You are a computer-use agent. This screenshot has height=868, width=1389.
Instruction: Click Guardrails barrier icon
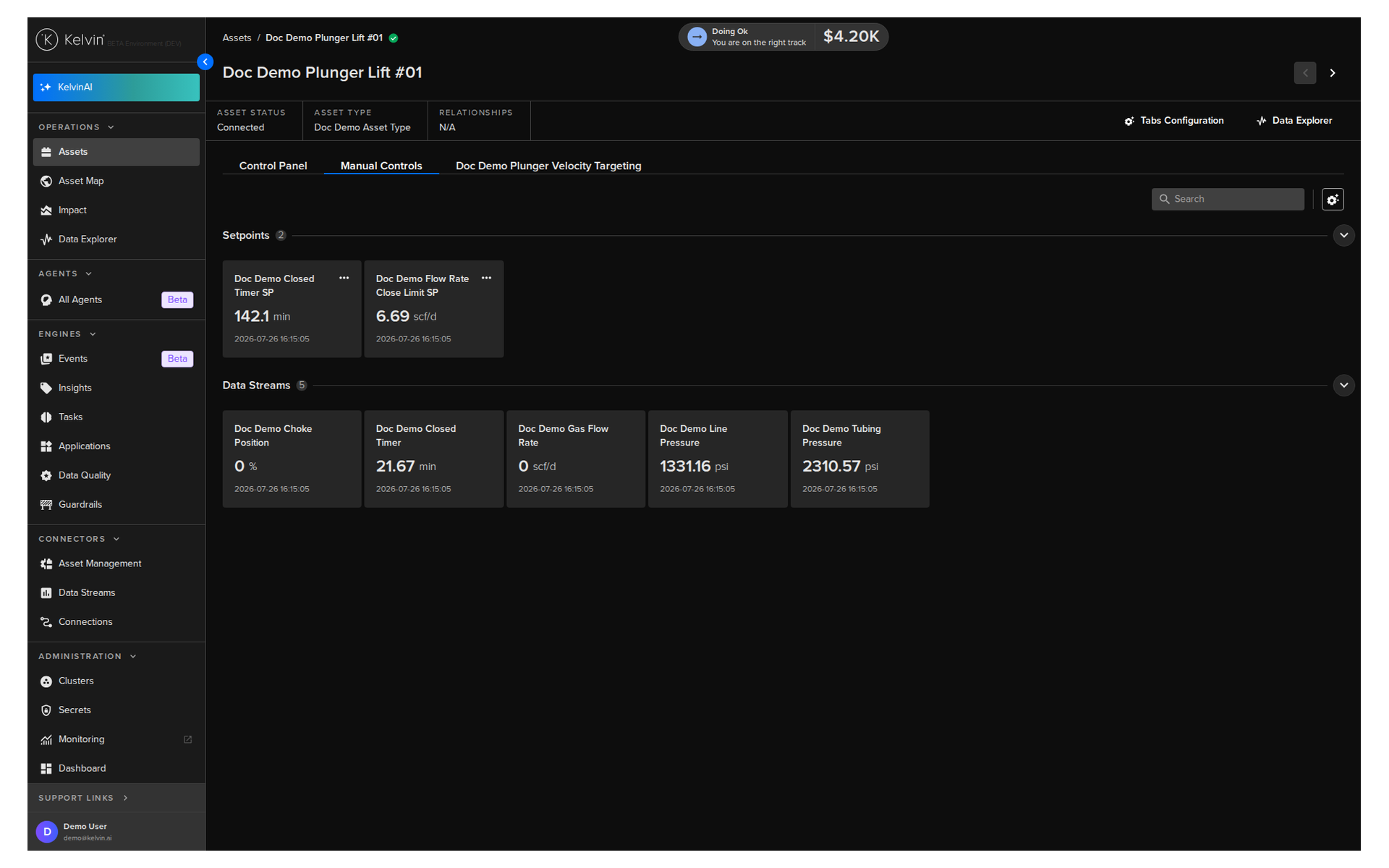(46, 505)
